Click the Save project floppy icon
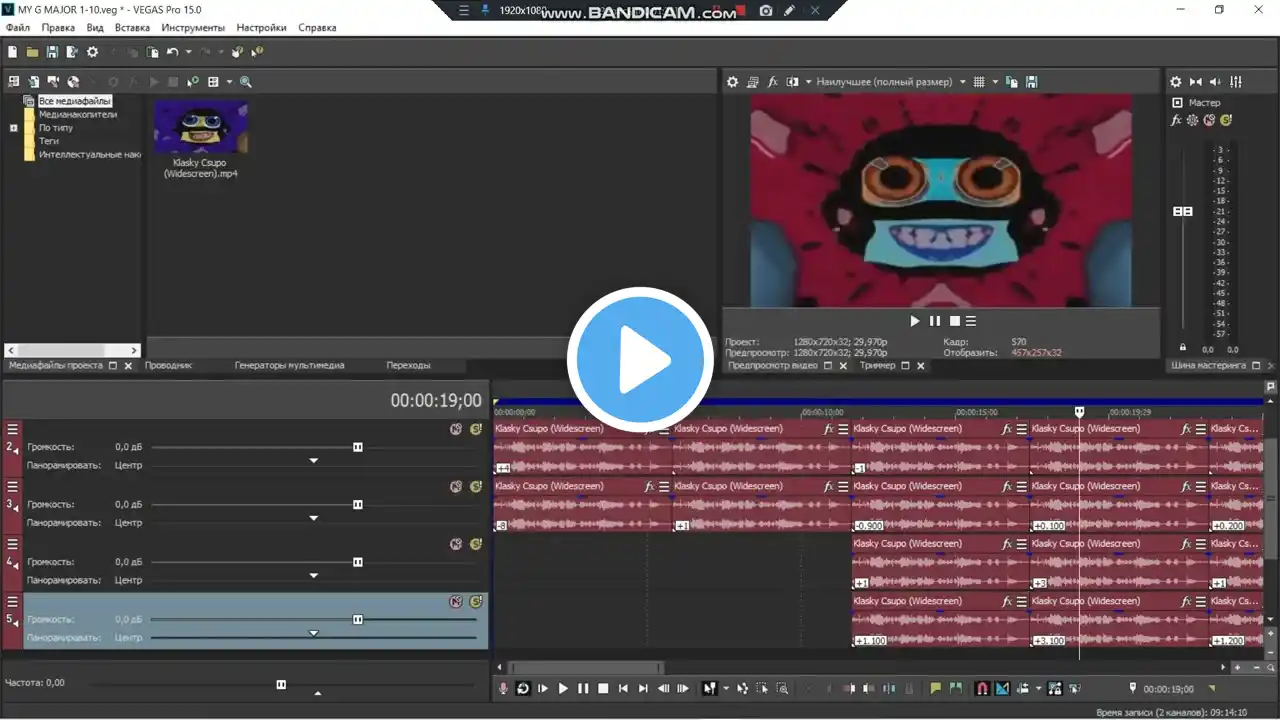1280x720 pixels. tap(52, 52)
